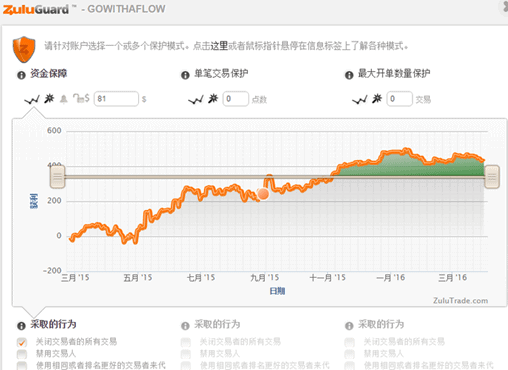Screen dimensions: 508x370
Task: Check 禁用交易人 in the first column
Action: (22, 354)
